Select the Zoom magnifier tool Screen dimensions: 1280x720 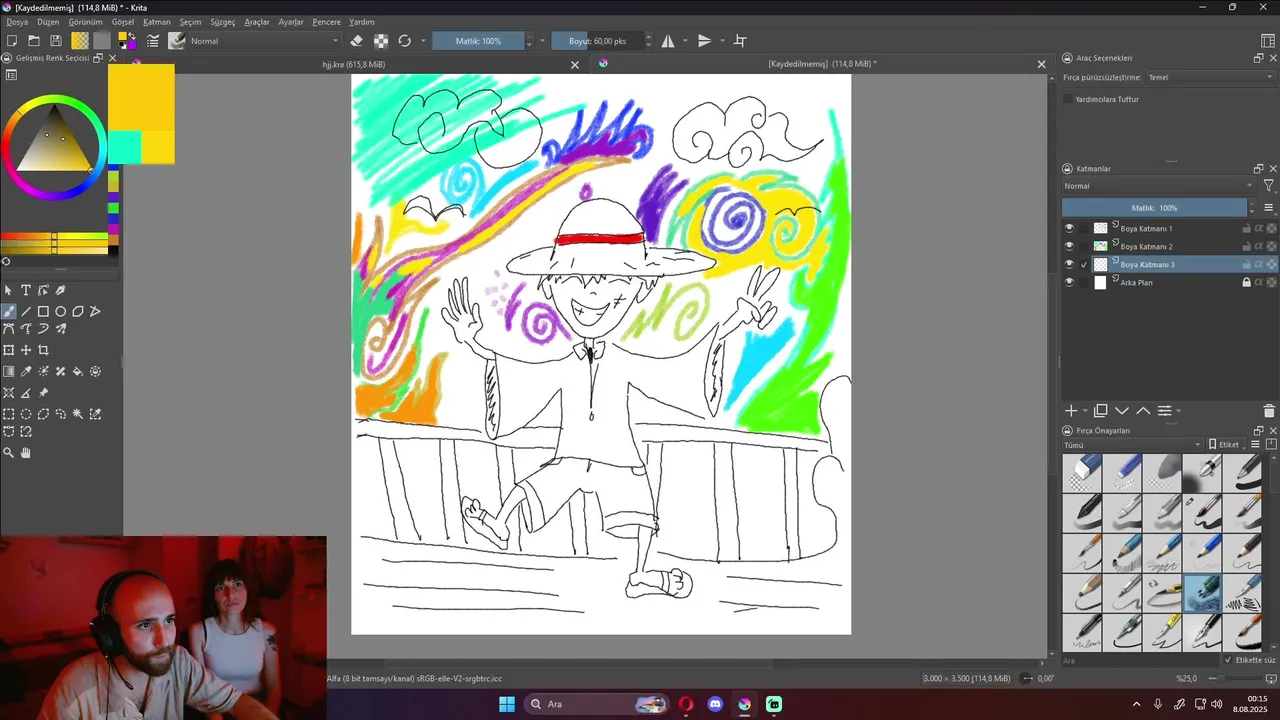pyautogui.click(x=9, y=453)
